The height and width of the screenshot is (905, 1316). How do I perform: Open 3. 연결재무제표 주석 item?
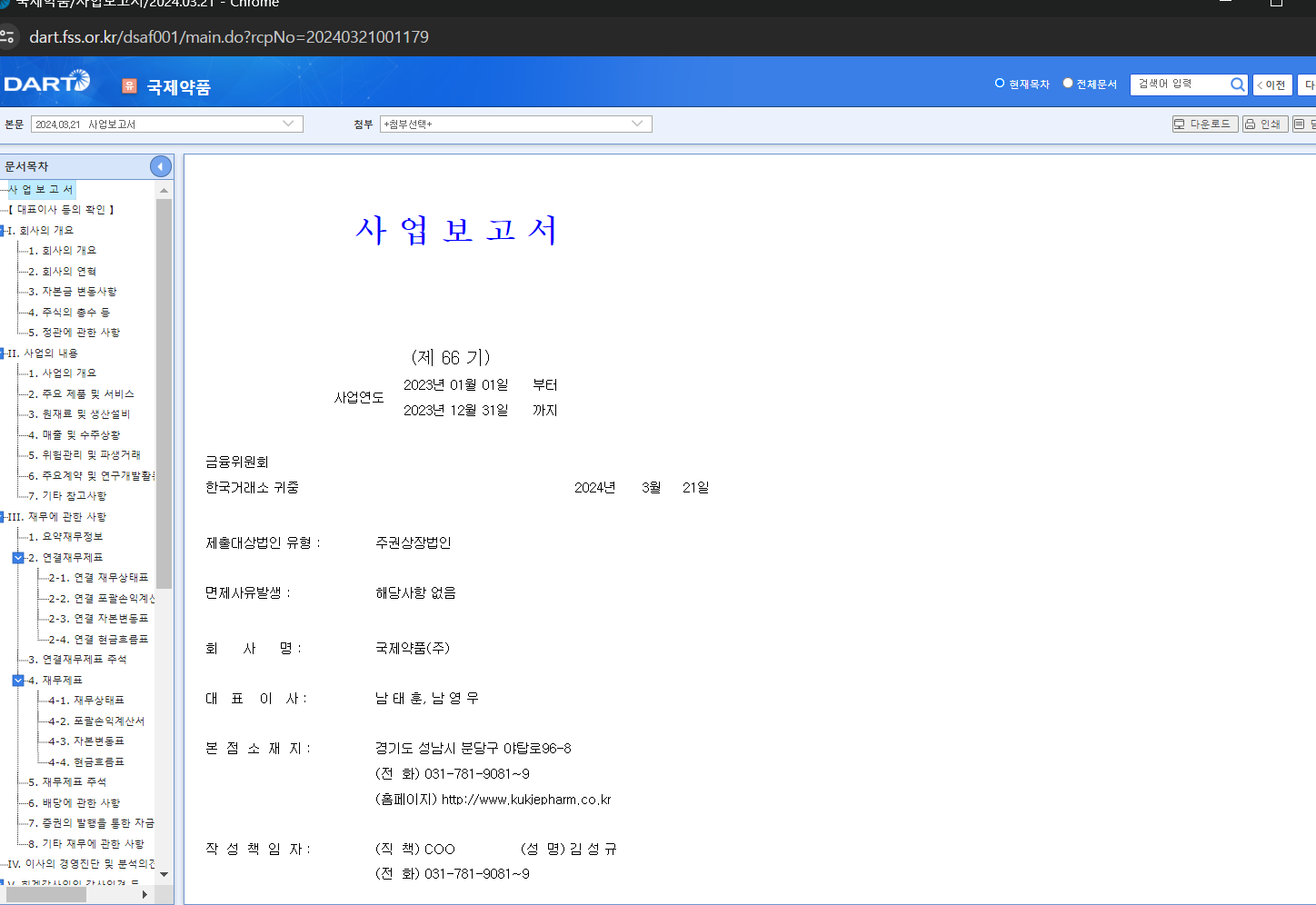coord(77,660)
